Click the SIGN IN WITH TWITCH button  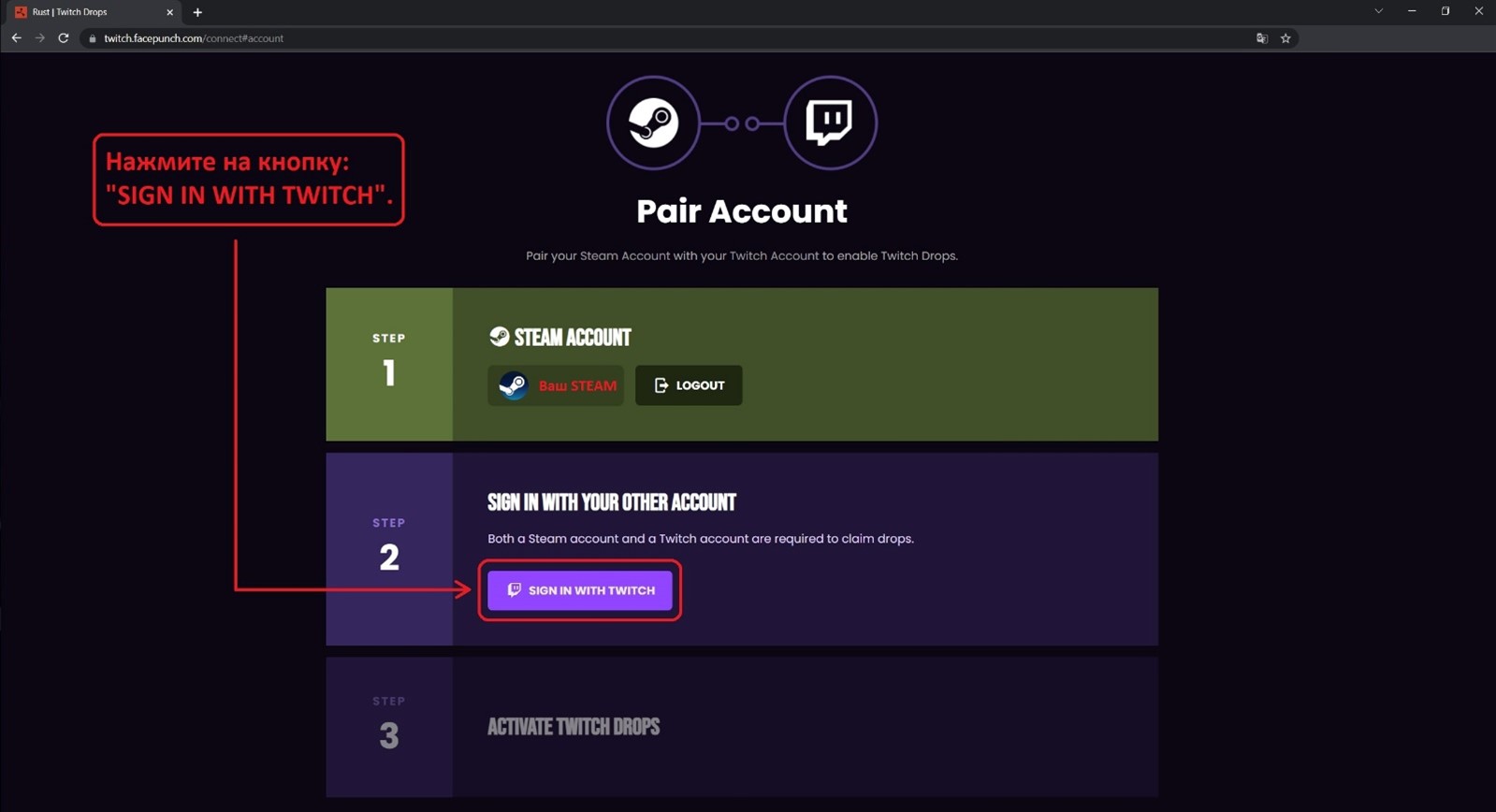pyautogui.click(x=579, y=590)
